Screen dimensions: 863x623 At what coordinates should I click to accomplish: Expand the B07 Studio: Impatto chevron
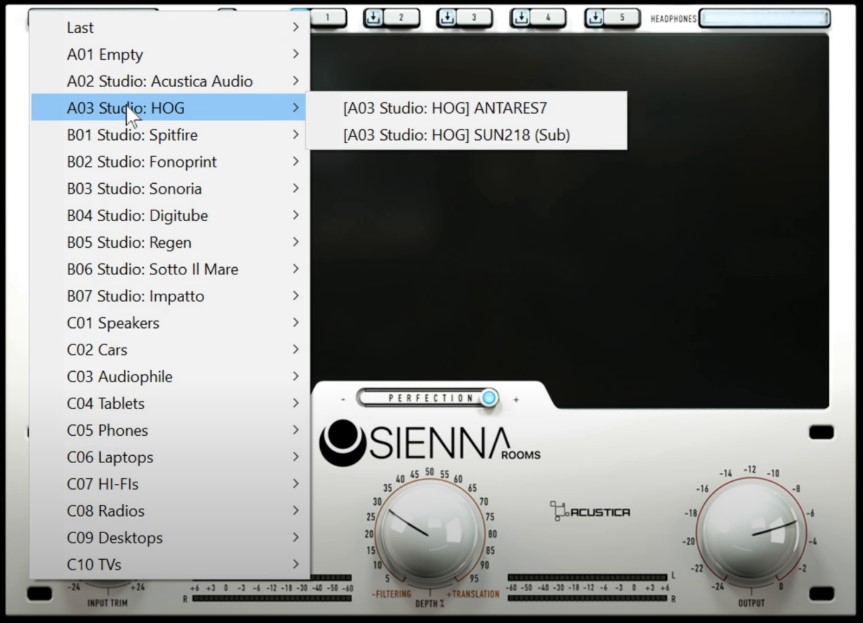click(x=296, y=296)
